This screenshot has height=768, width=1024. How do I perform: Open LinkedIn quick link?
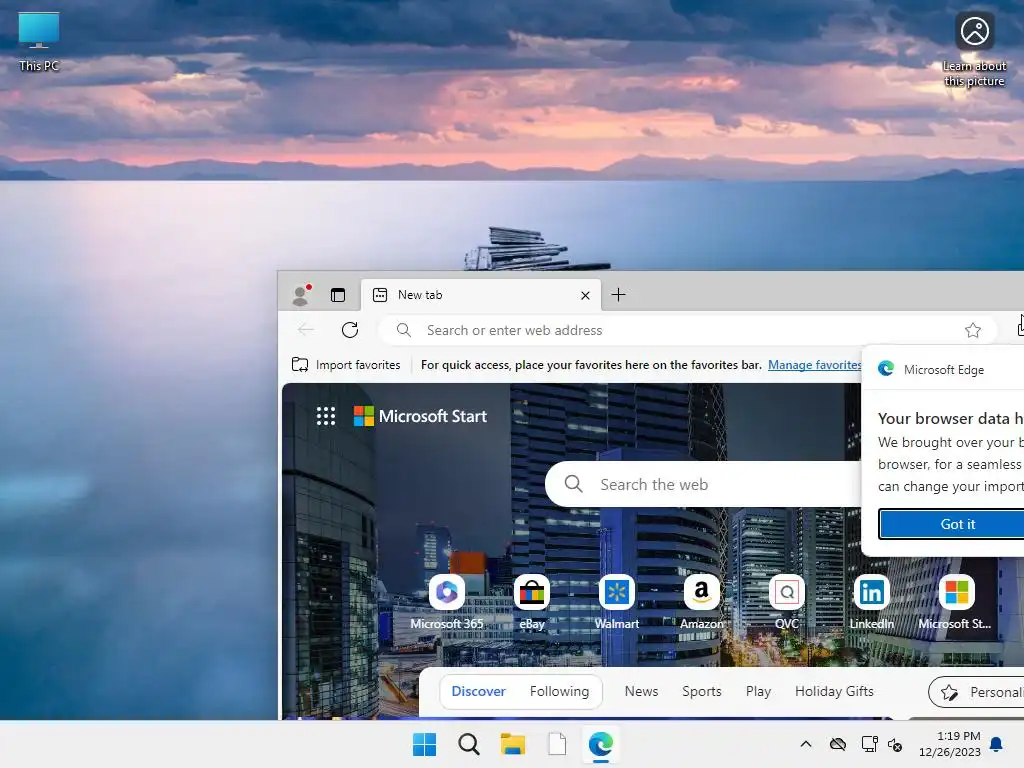tap(871, 602)
